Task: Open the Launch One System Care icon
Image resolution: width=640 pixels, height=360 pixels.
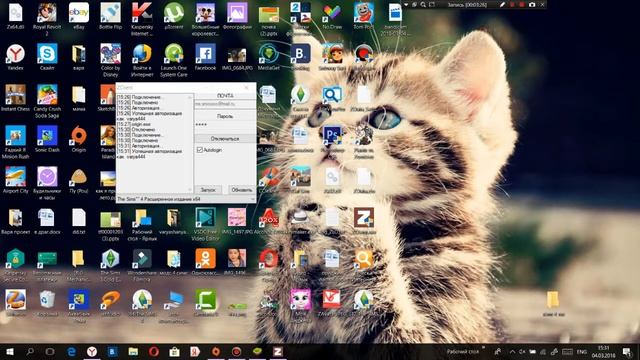Action: [174, 60]
